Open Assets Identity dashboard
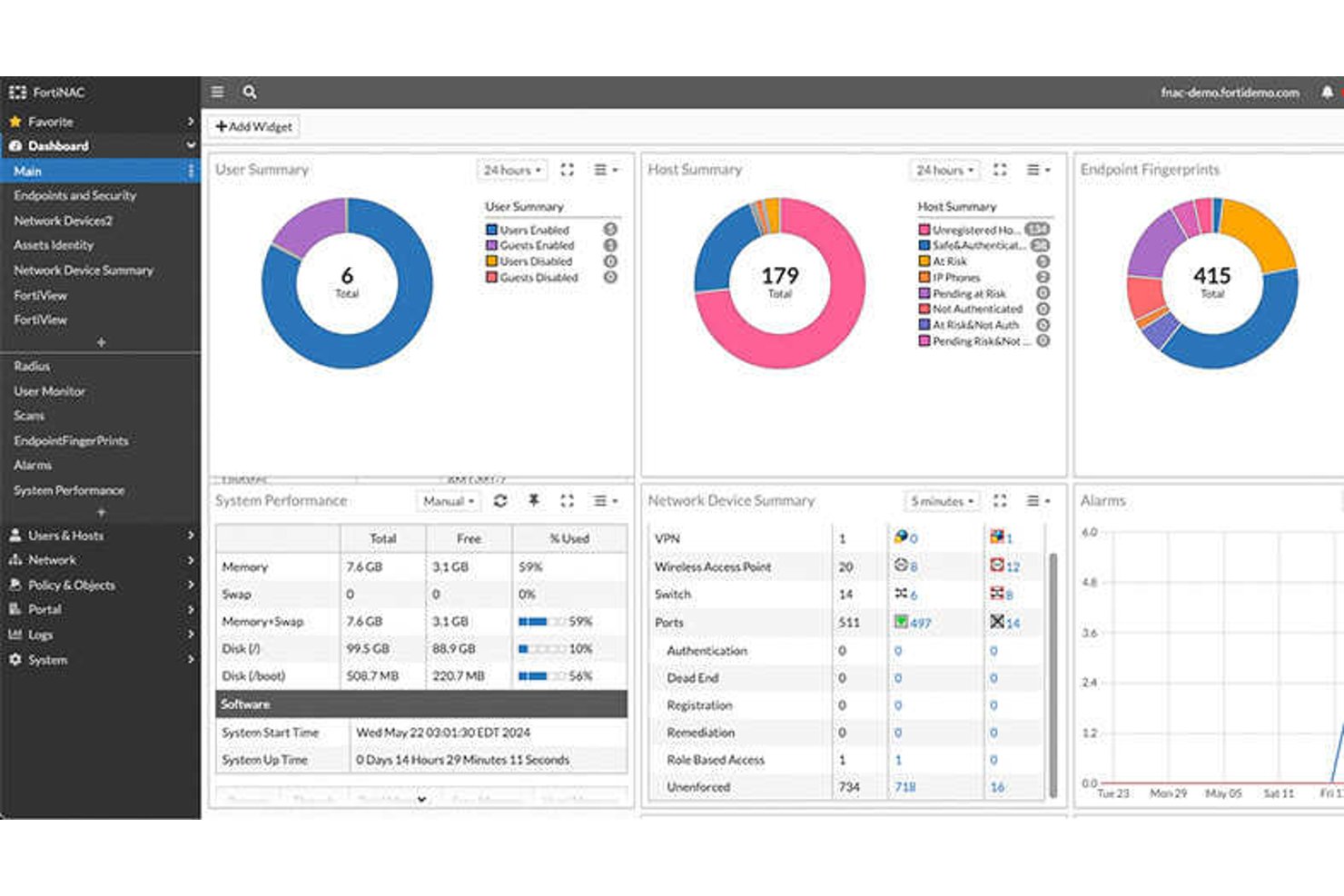The image size is (1344, 896). [x=54, y=245]
